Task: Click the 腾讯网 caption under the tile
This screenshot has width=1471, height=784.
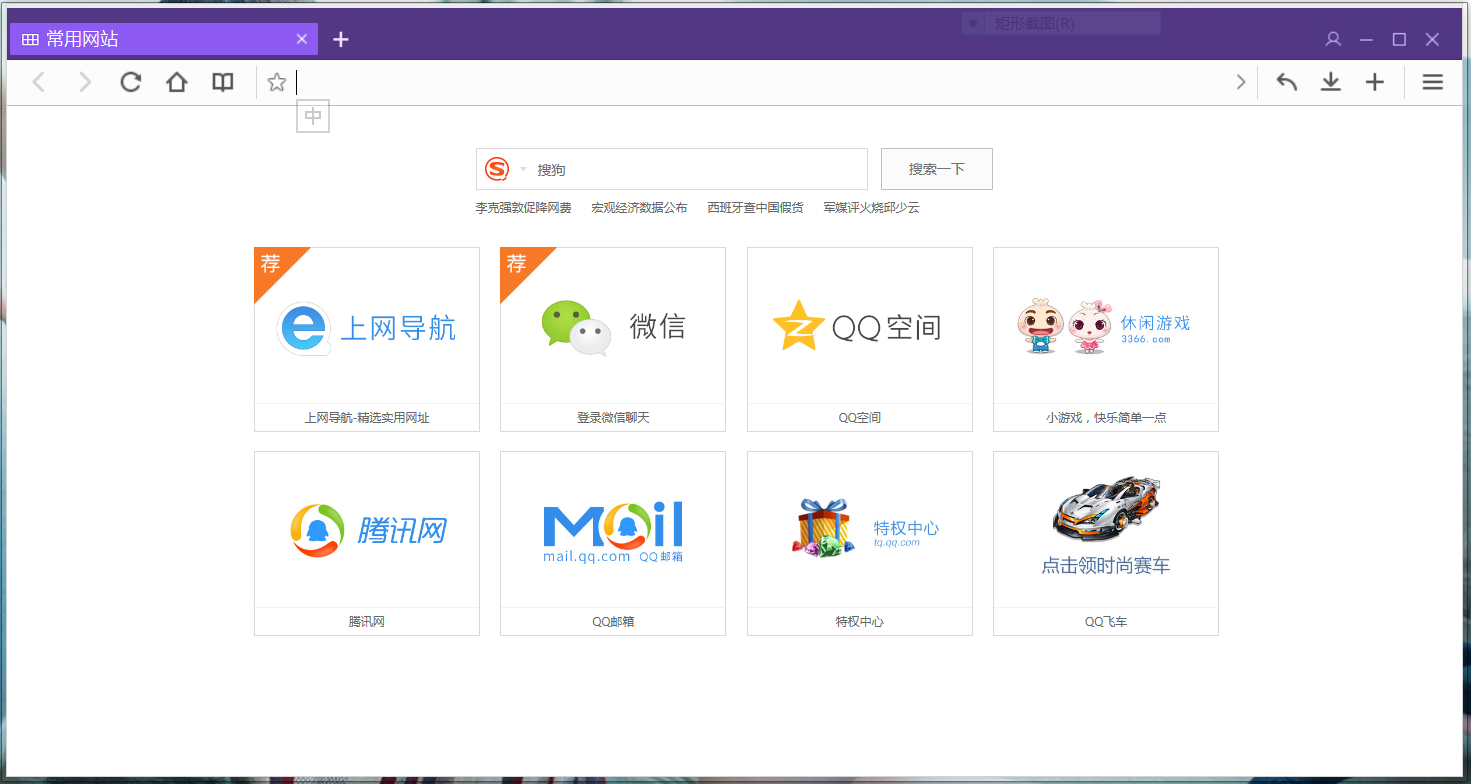Action: (x=367, y=622)
